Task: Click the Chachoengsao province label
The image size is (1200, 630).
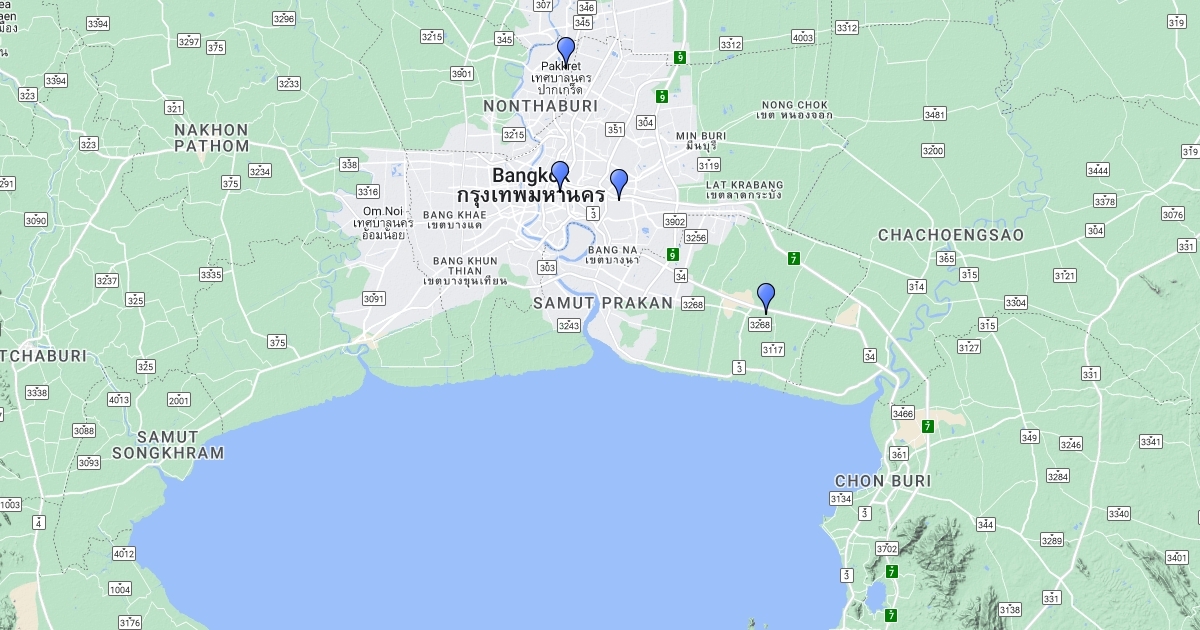Action: [951, 235]
